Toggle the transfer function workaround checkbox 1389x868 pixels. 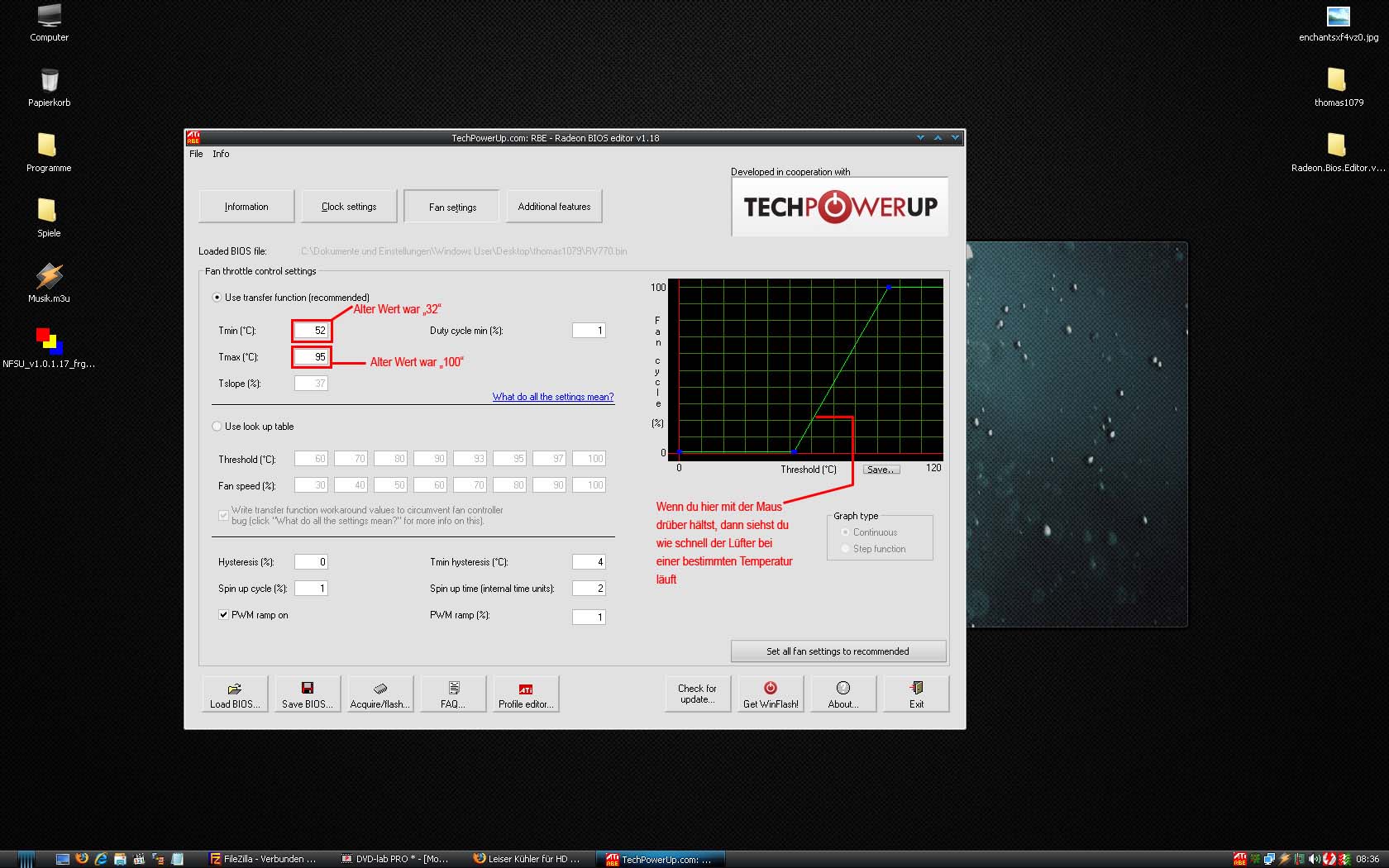(x=223, y=516)
